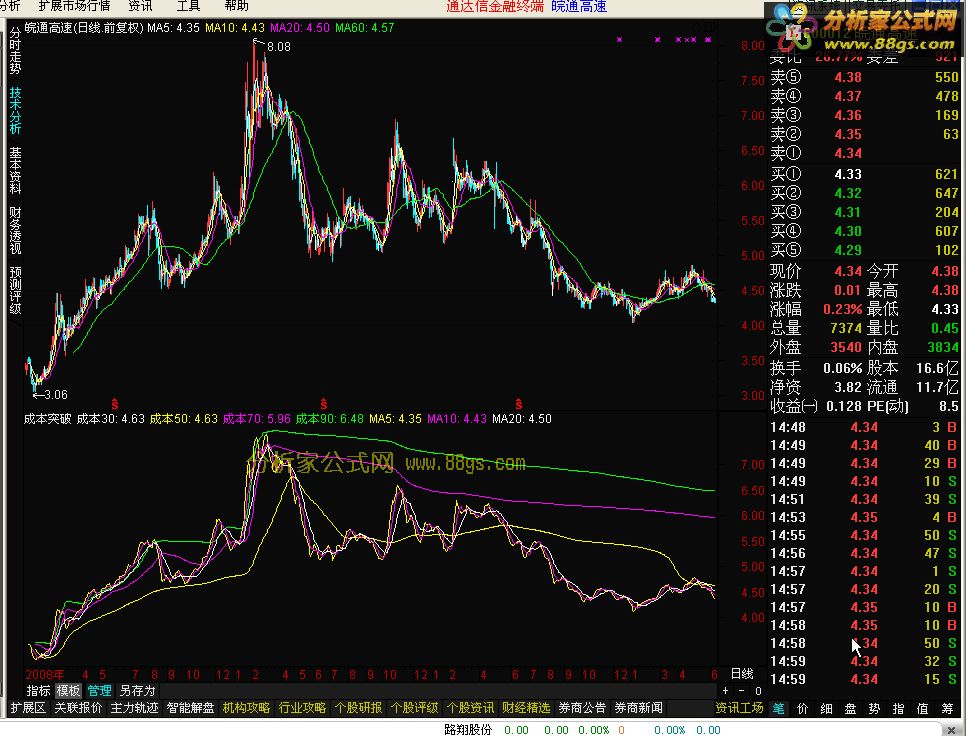The height and width of the screenshot is (736, 966).
Task: Select the 细 detail tab
Action: point(826,709)
